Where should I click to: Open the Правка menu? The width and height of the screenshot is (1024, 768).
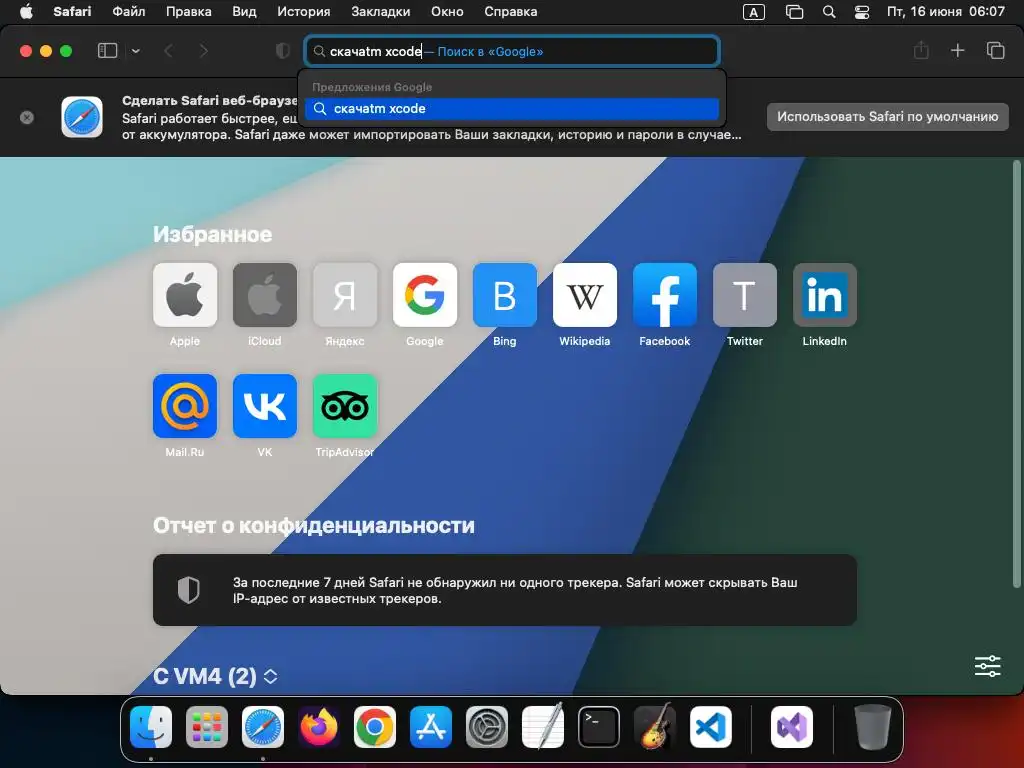[x=189, y=12]
